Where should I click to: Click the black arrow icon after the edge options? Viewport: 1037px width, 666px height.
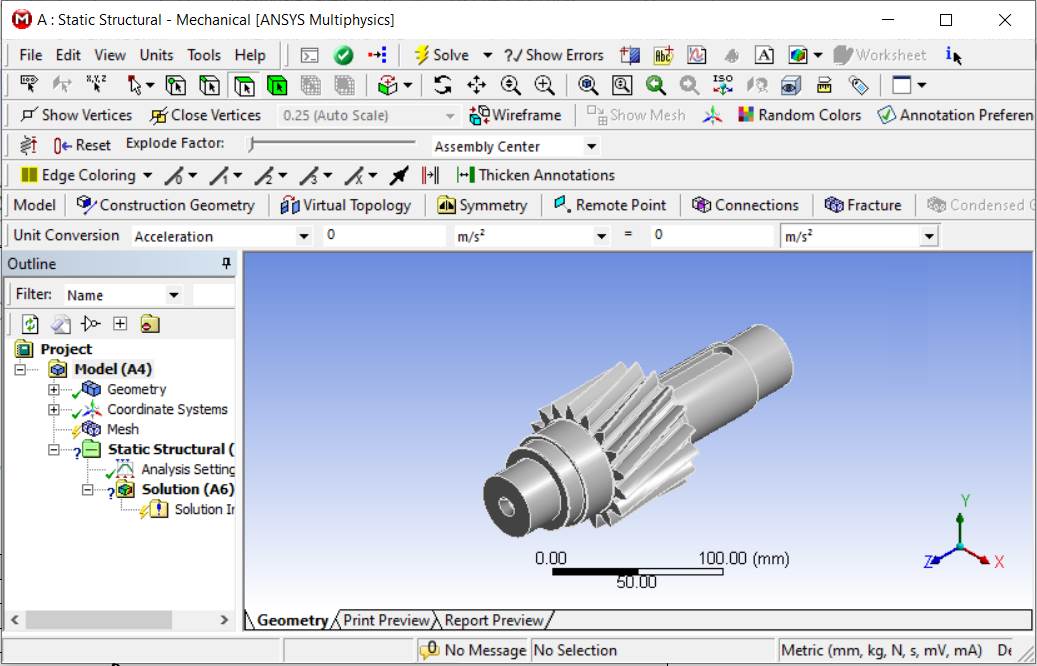(x=399, y=175)
